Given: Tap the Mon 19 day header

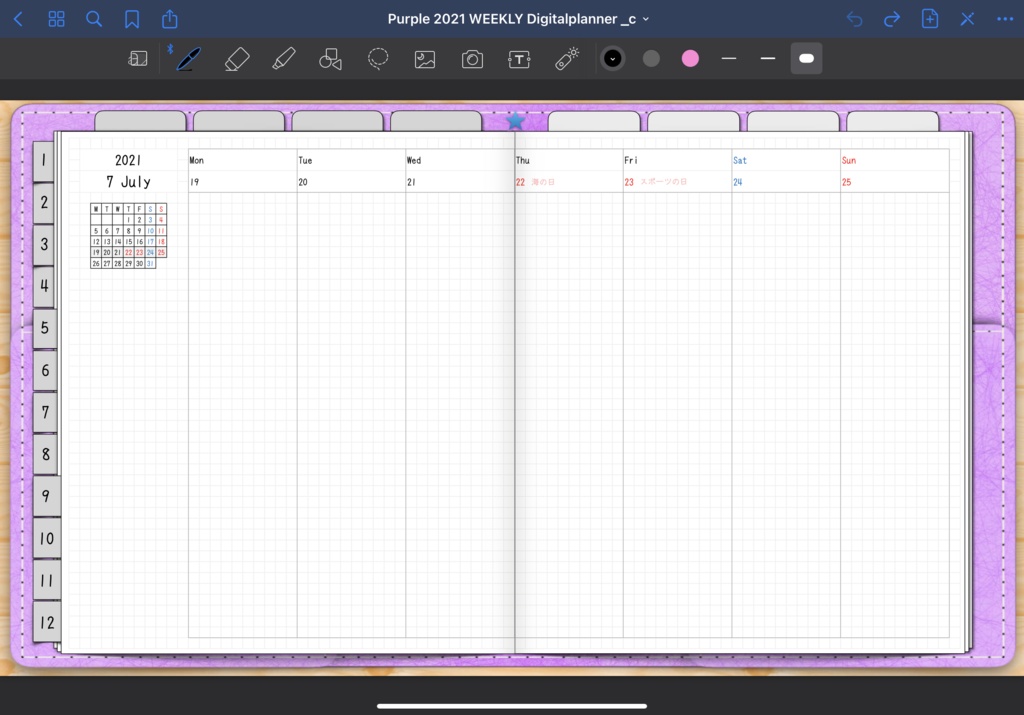Looking at the screenshot, I should coord(242,171).
